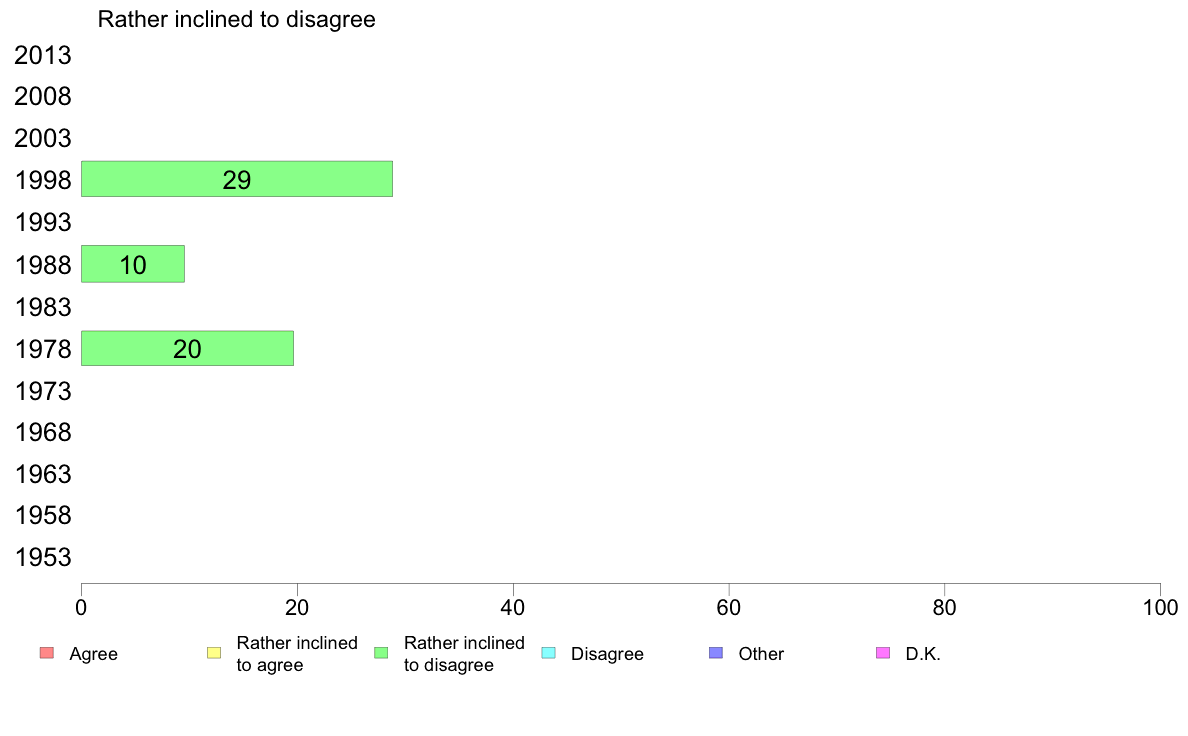Select the 1998 bar showing 29
Viewport: 1188px width, 736px height.
pyautogui.click(x=237, y=179)
